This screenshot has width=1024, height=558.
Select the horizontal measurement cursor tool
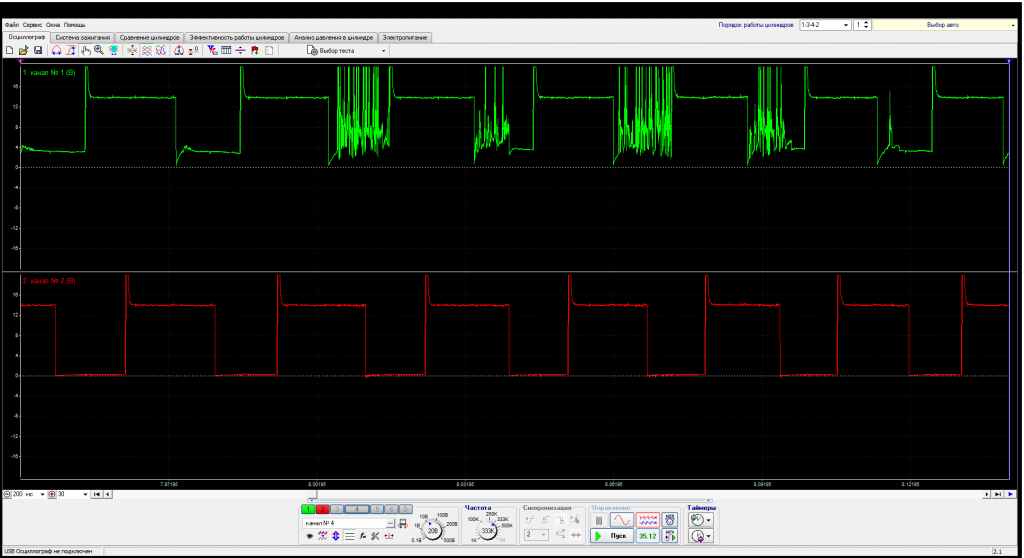(56, 50)
